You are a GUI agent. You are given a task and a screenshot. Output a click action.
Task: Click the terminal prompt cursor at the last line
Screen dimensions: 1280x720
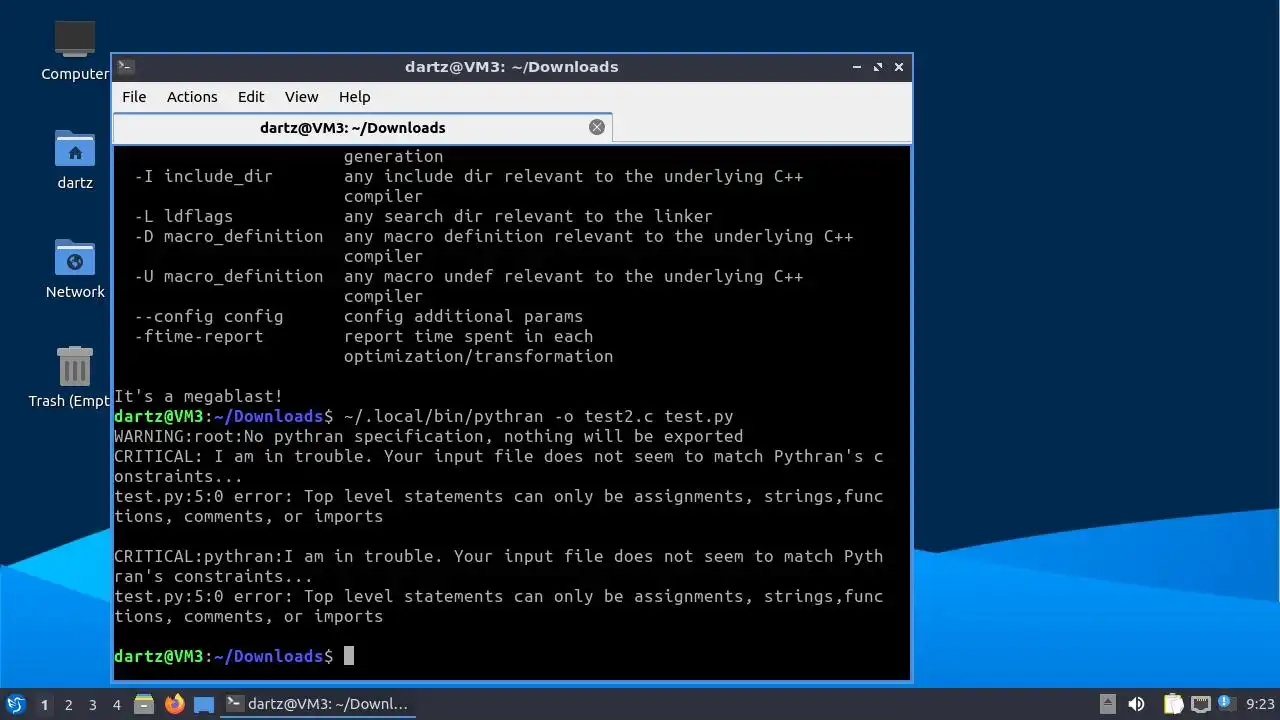349,656
